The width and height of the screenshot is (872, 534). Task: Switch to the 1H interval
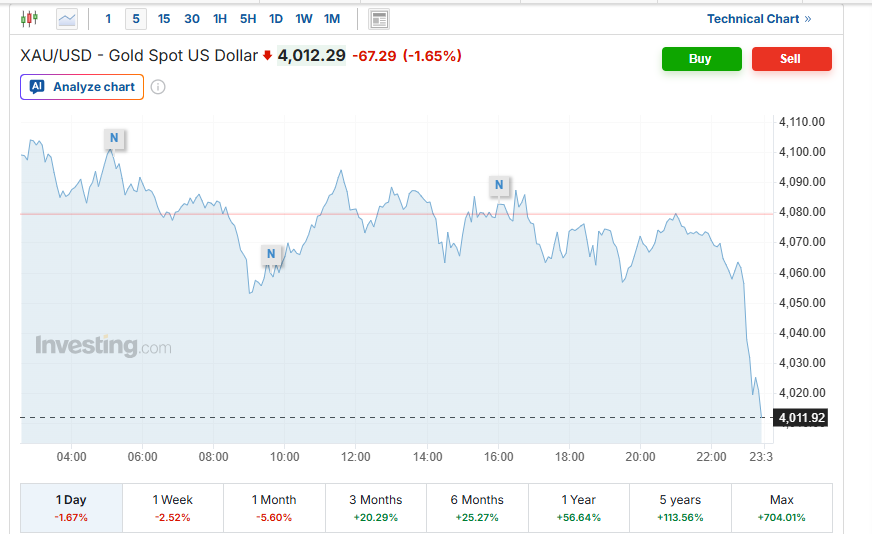coord(220,18)
